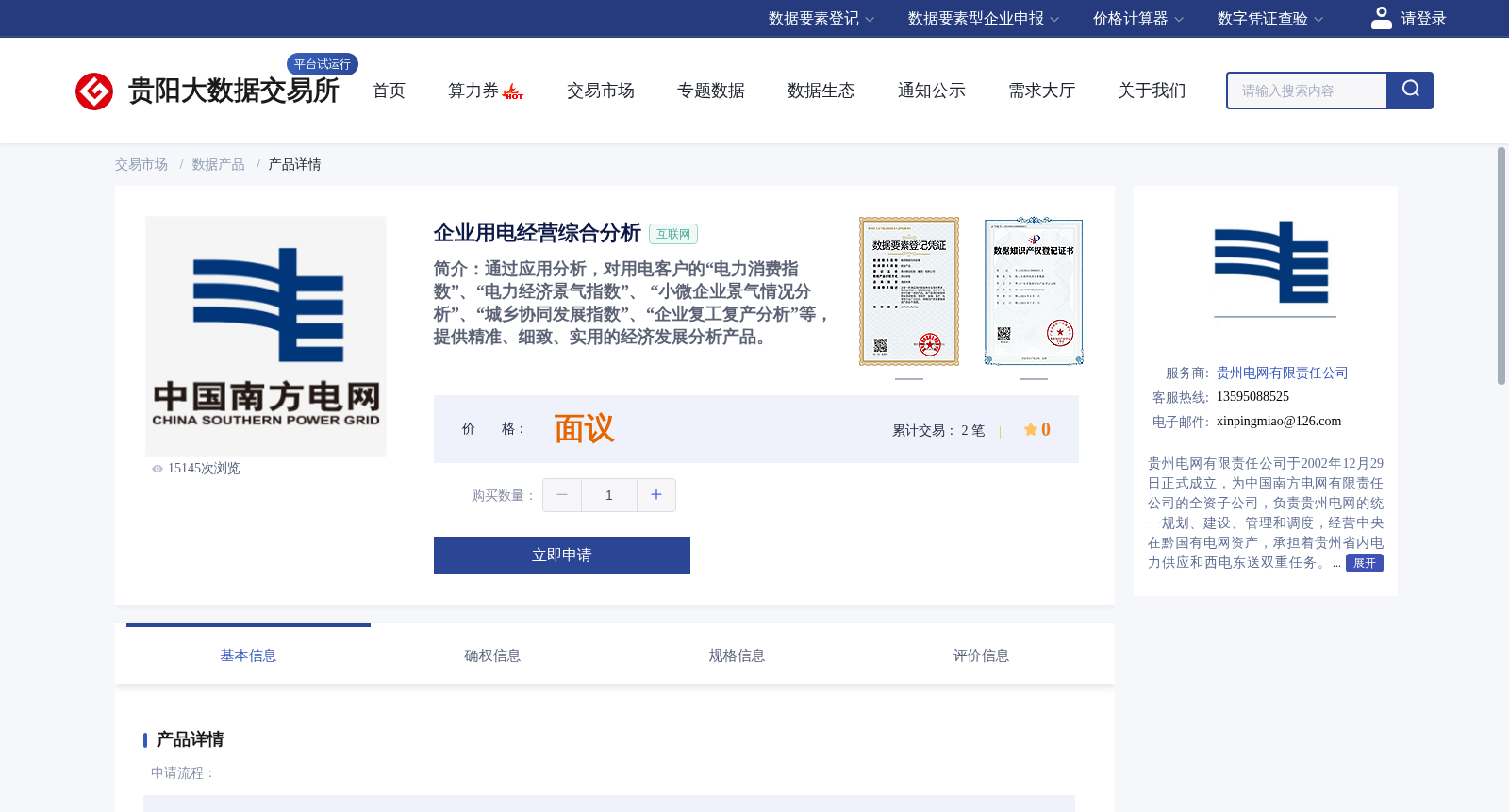Expand the 数据要素型企业申报 dropdown
The width and height of the screenshot is (1509, 812).
(x=984, y=19)
